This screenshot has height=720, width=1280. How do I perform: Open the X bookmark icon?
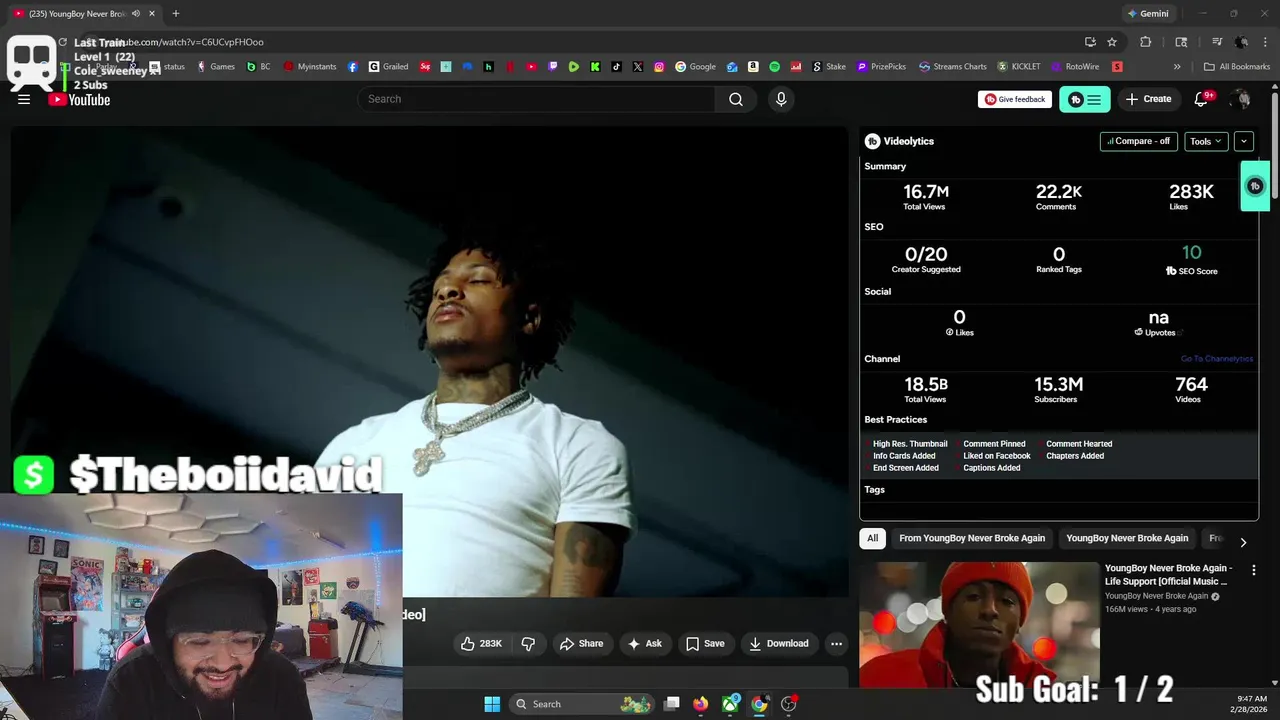coord(638,67)
